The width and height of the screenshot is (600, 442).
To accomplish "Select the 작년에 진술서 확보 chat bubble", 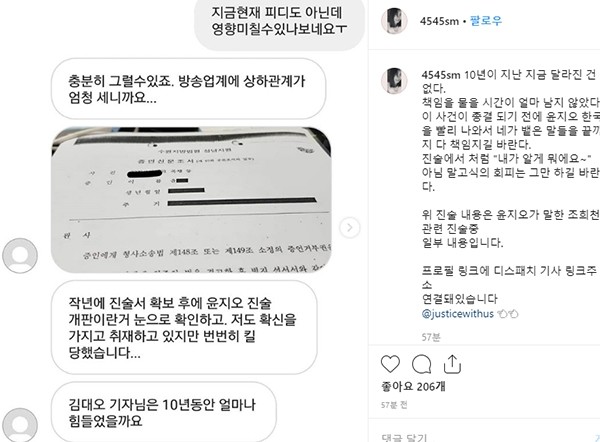I will pos(184,327).
